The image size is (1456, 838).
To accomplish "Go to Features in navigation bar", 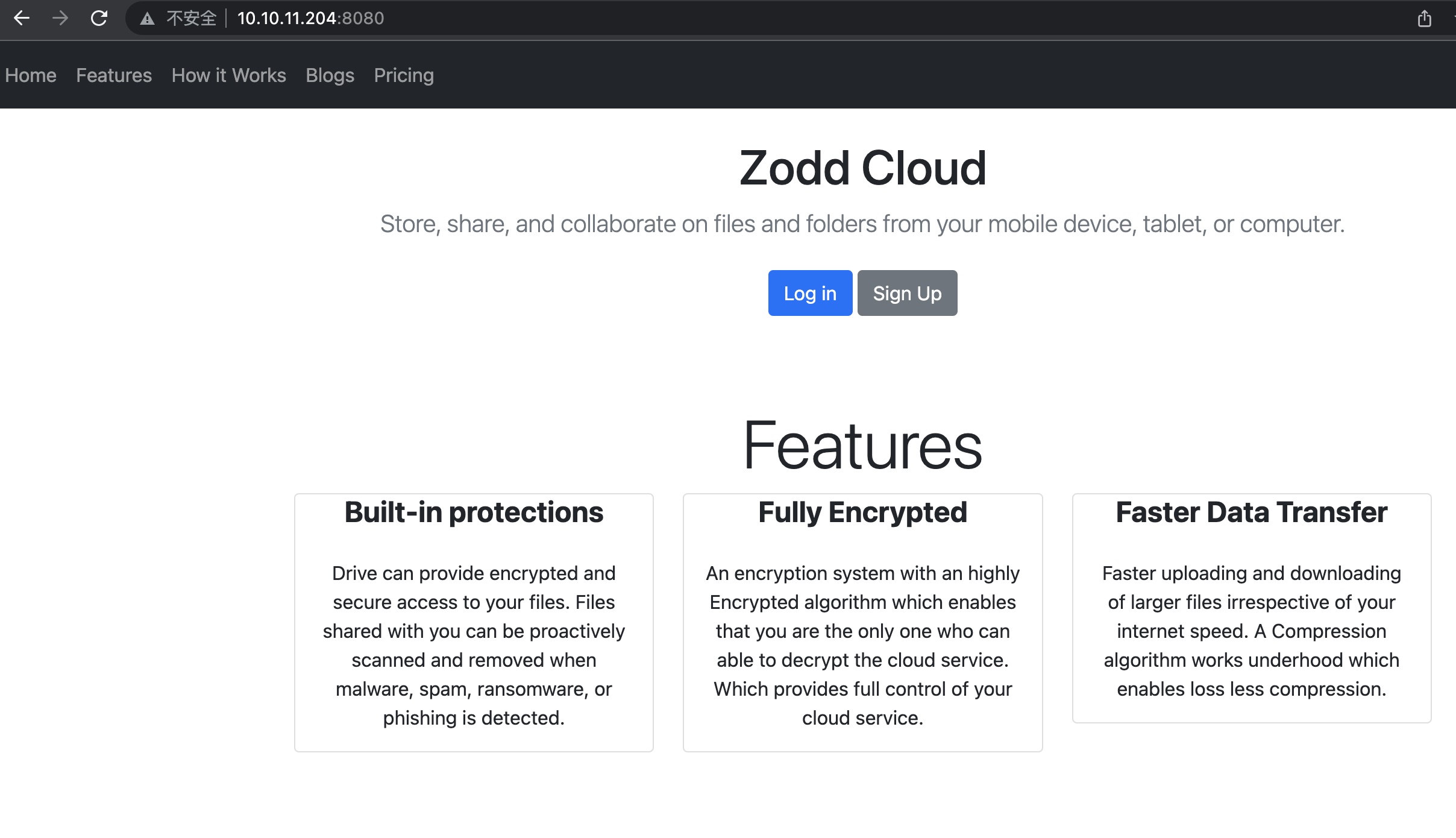I will click(x=114, y=75).
